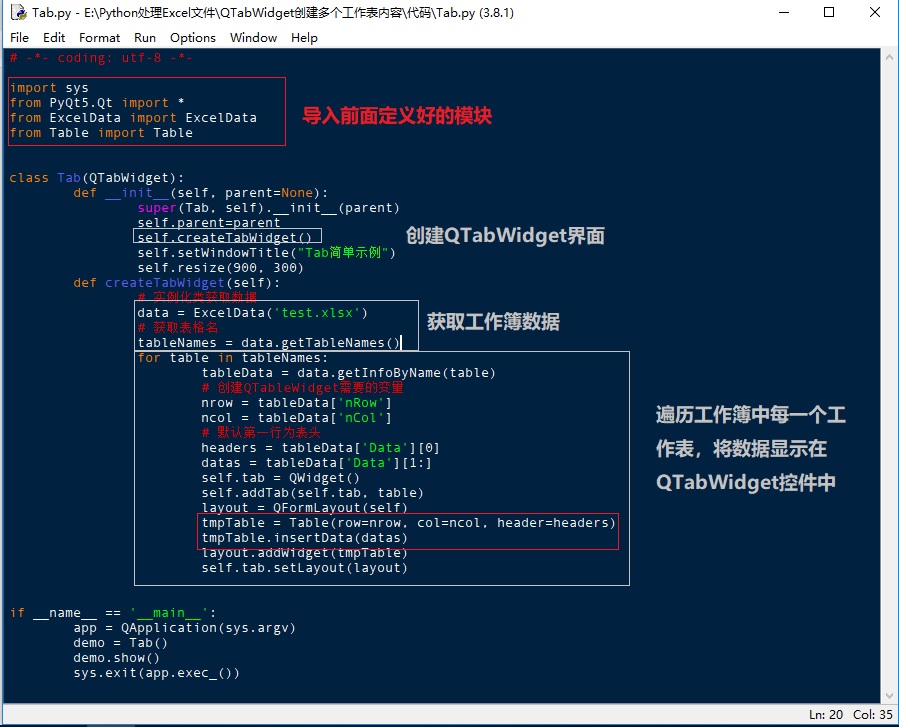The image size is (899, 727).
Task: Click the IDLE file icon in title bar
Action: [x=17, y=13]
